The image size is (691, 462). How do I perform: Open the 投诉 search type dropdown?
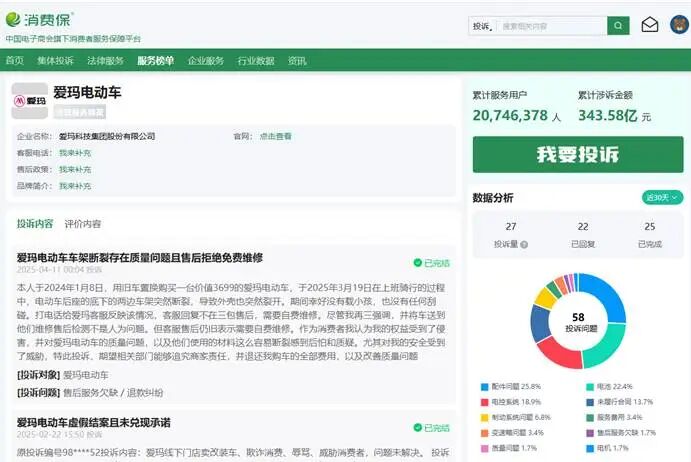pyautogui.click(x=483, y=26)
